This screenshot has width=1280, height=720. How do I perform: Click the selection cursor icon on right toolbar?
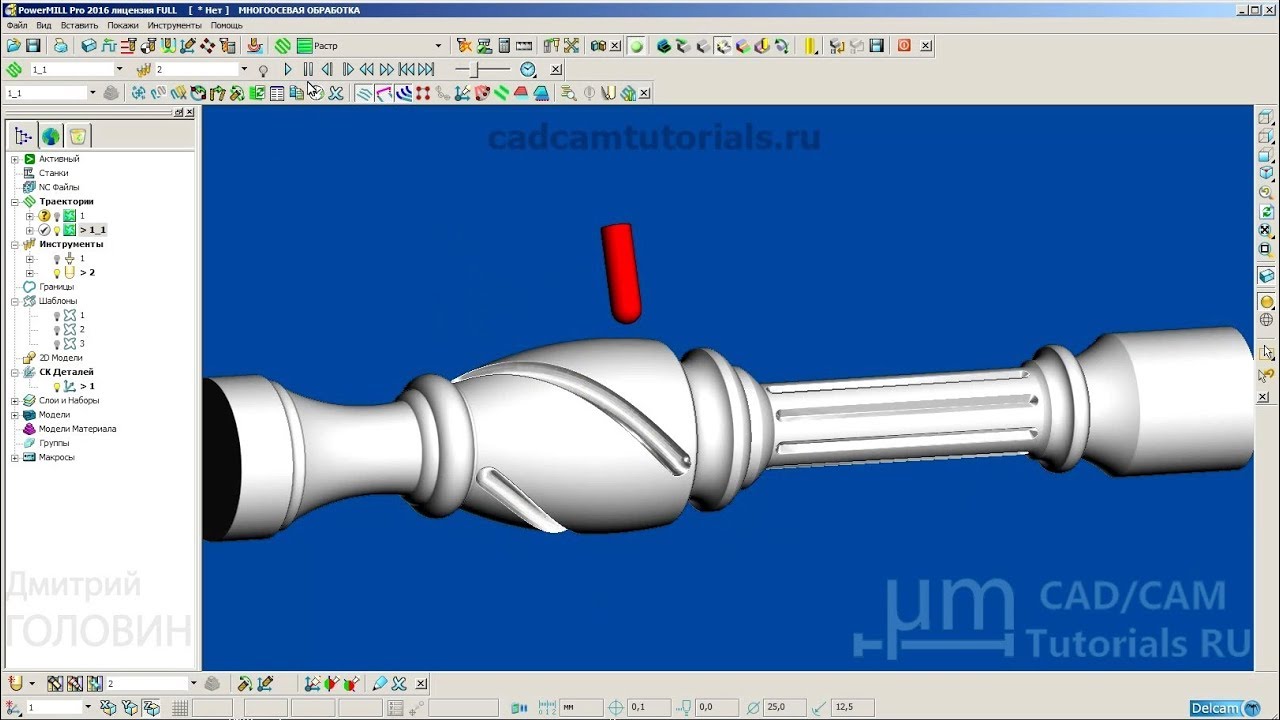coord(1266,352)
